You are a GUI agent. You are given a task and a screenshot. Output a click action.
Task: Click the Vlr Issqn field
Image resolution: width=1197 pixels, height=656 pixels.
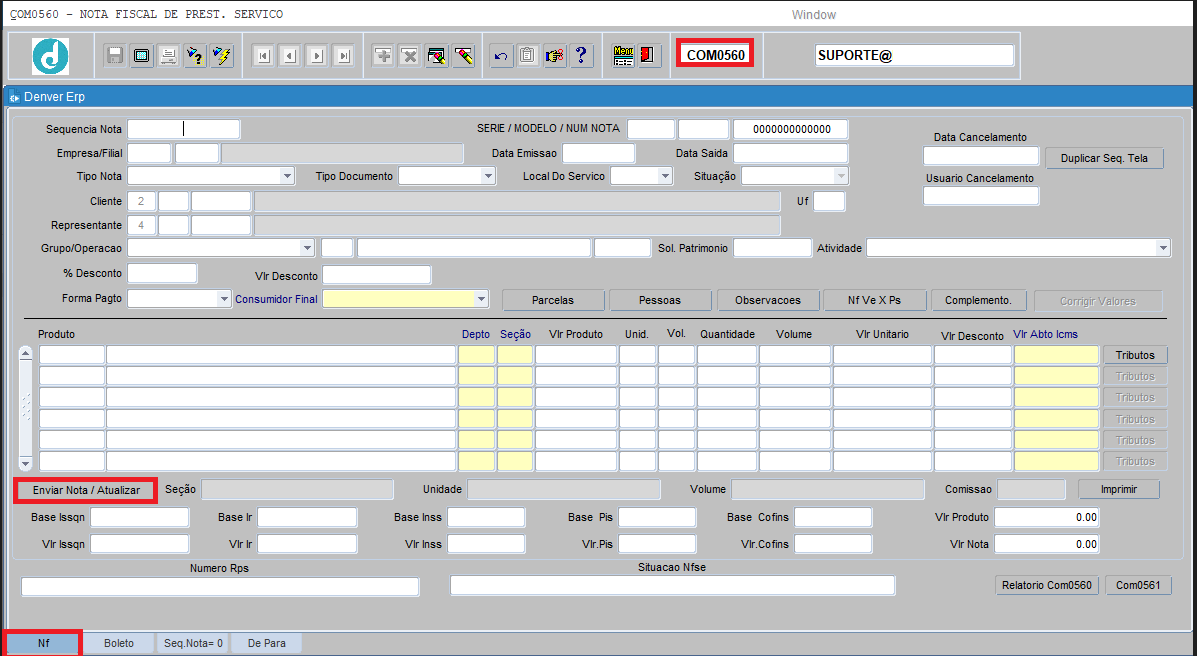click(139, 544)
